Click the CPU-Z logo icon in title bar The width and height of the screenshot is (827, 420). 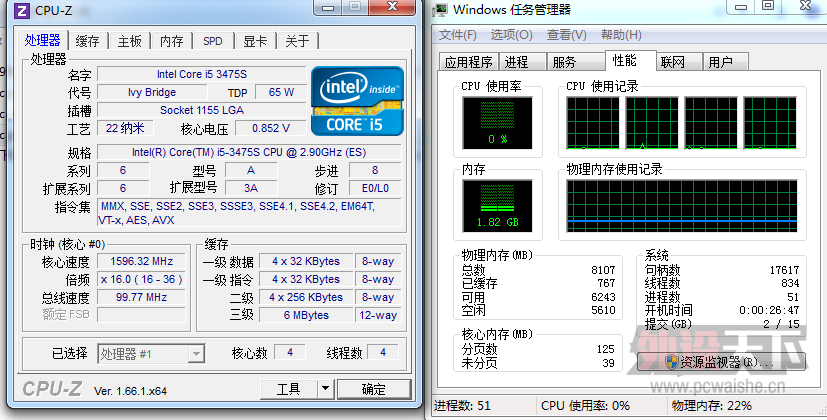click(21, 10)
